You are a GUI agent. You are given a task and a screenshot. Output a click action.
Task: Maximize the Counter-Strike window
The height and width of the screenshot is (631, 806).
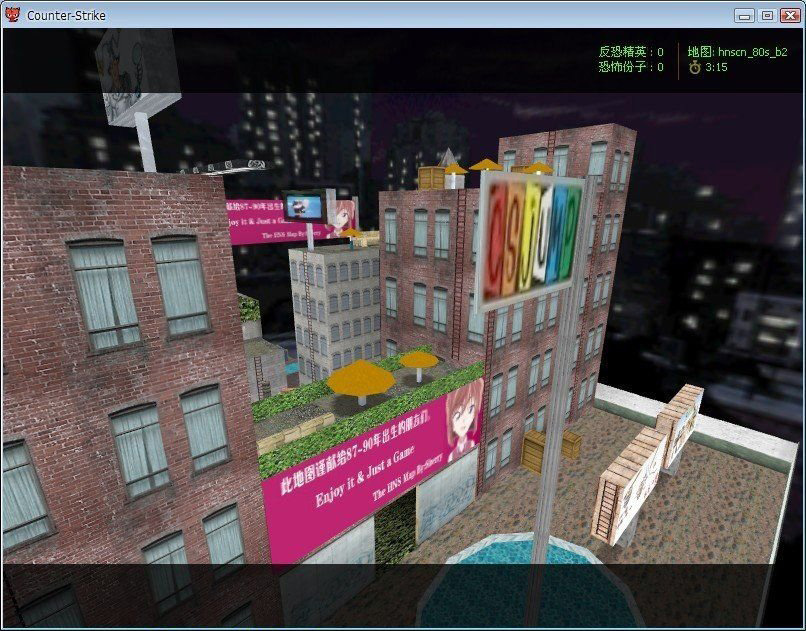click(x=767, y=15)
